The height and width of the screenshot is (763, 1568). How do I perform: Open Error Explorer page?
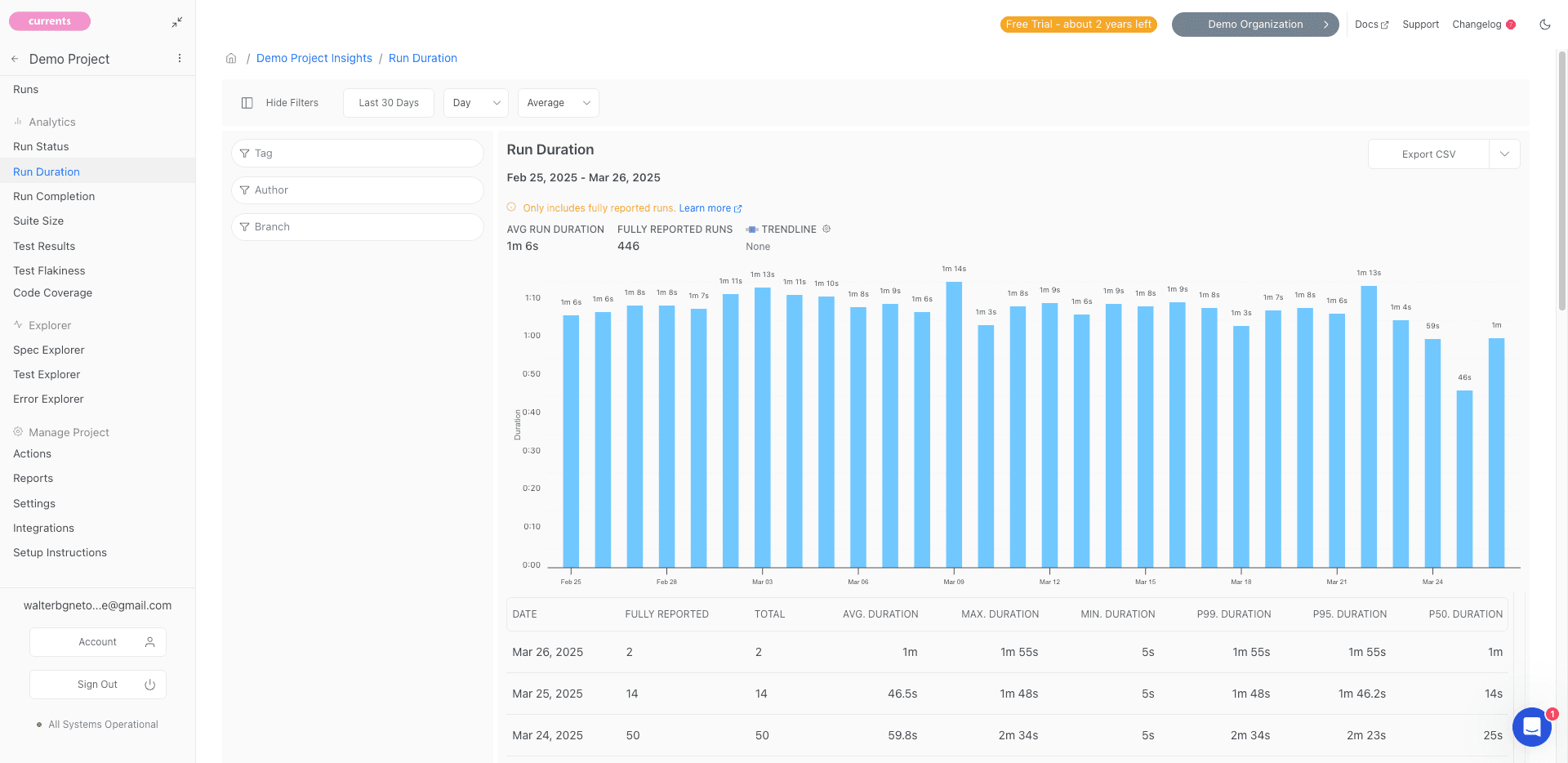[x=48, y=399]
